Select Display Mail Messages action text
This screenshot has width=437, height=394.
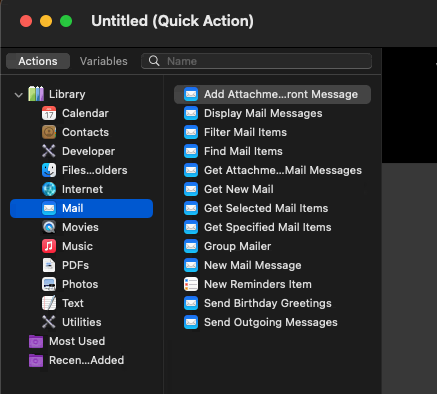click(263, 113)
